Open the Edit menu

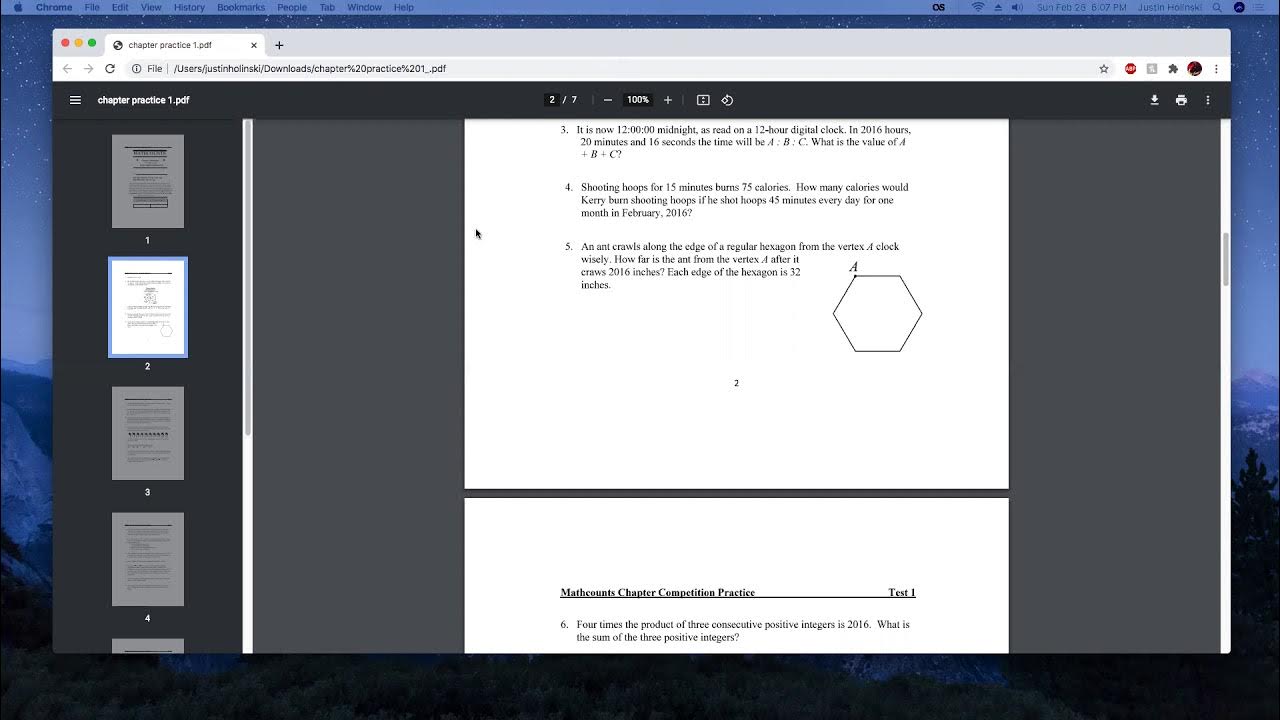click(120, 7)
